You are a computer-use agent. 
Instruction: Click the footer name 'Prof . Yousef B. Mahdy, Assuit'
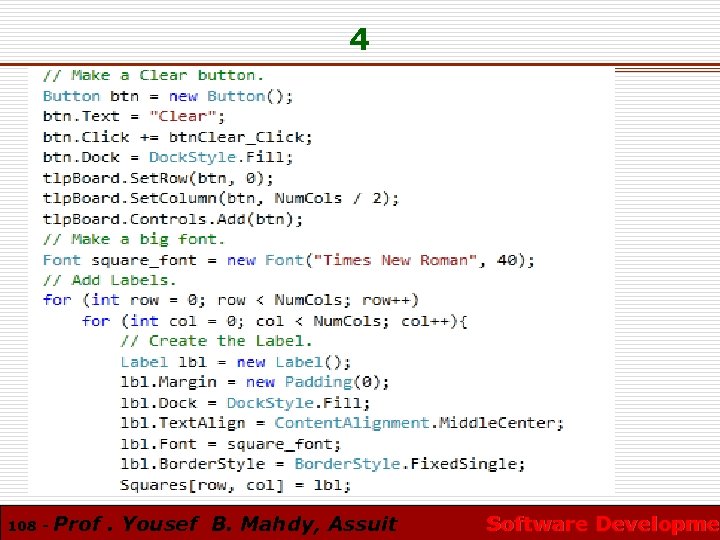225,524
